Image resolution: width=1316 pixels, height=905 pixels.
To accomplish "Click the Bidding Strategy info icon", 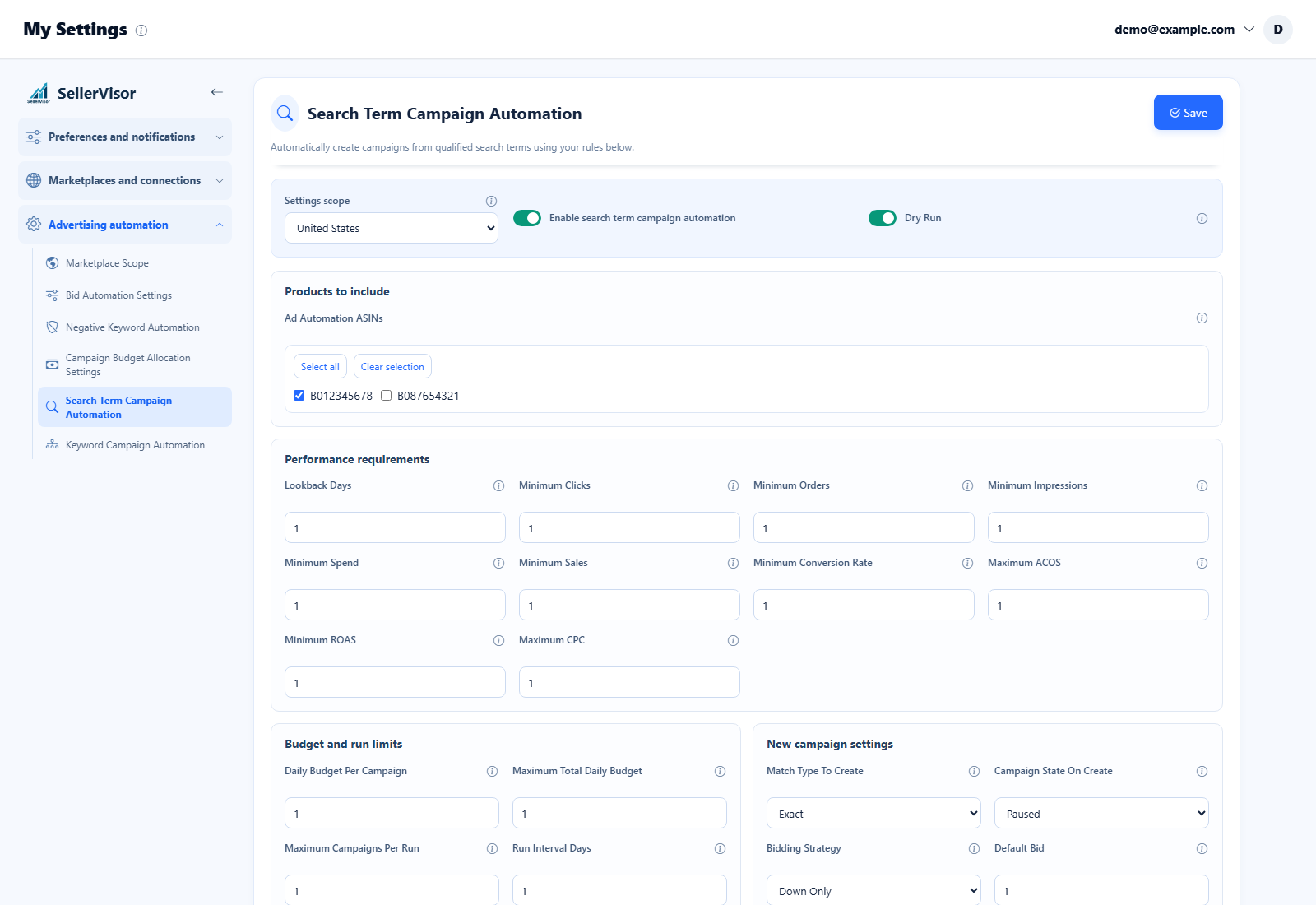I will pos(974,848).
